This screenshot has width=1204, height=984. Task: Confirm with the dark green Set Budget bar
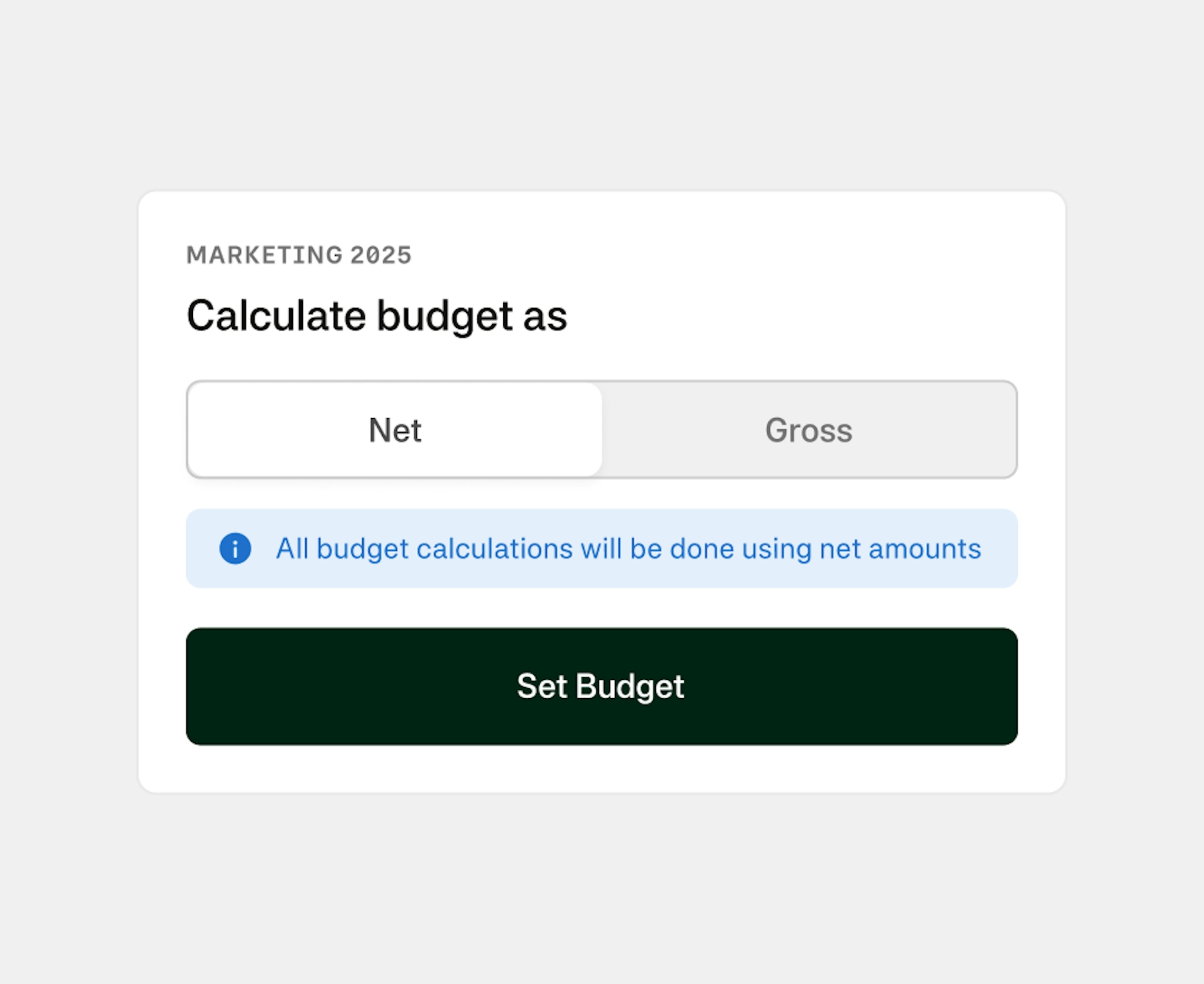tap(601, 686)
